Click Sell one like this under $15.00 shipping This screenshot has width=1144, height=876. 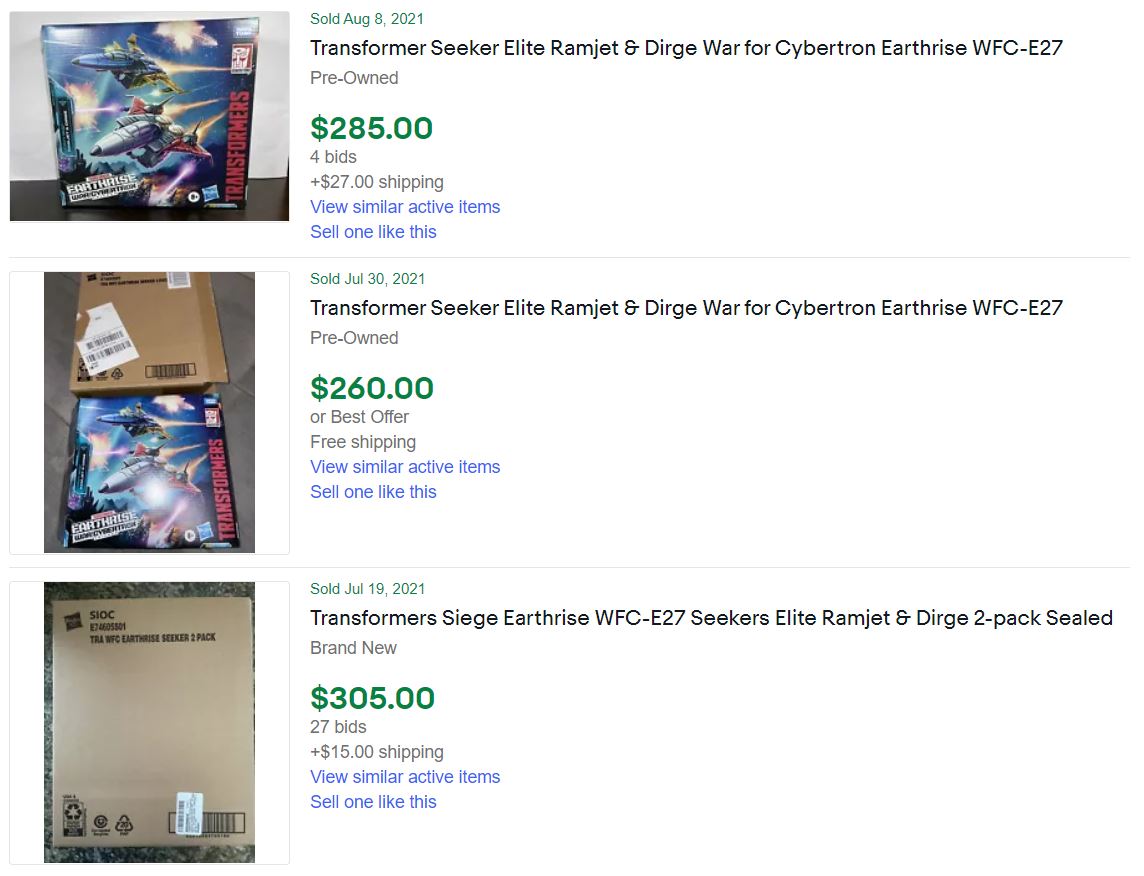373,802
